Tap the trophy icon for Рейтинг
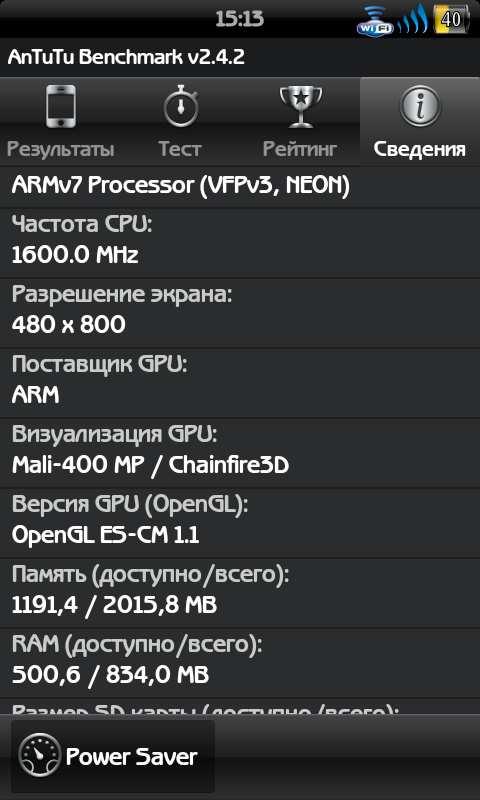The image size is (480, 800). coord(300,107)
